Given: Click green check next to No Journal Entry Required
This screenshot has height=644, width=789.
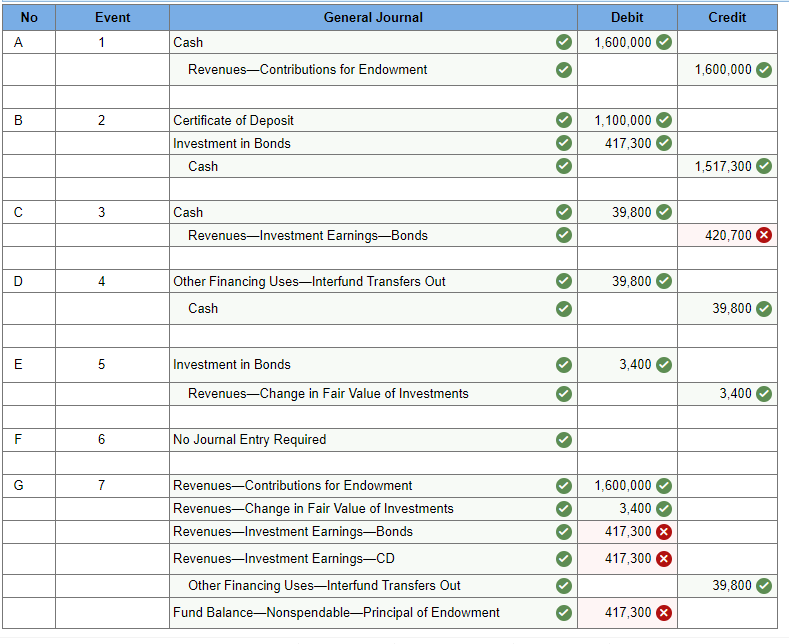Looking at the screenshot, I should (x=564, y=440).
